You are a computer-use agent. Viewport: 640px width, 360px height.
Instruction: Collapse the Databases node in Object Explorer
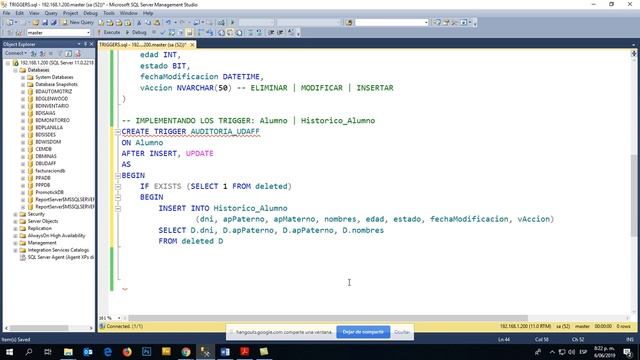pos(16,70)
